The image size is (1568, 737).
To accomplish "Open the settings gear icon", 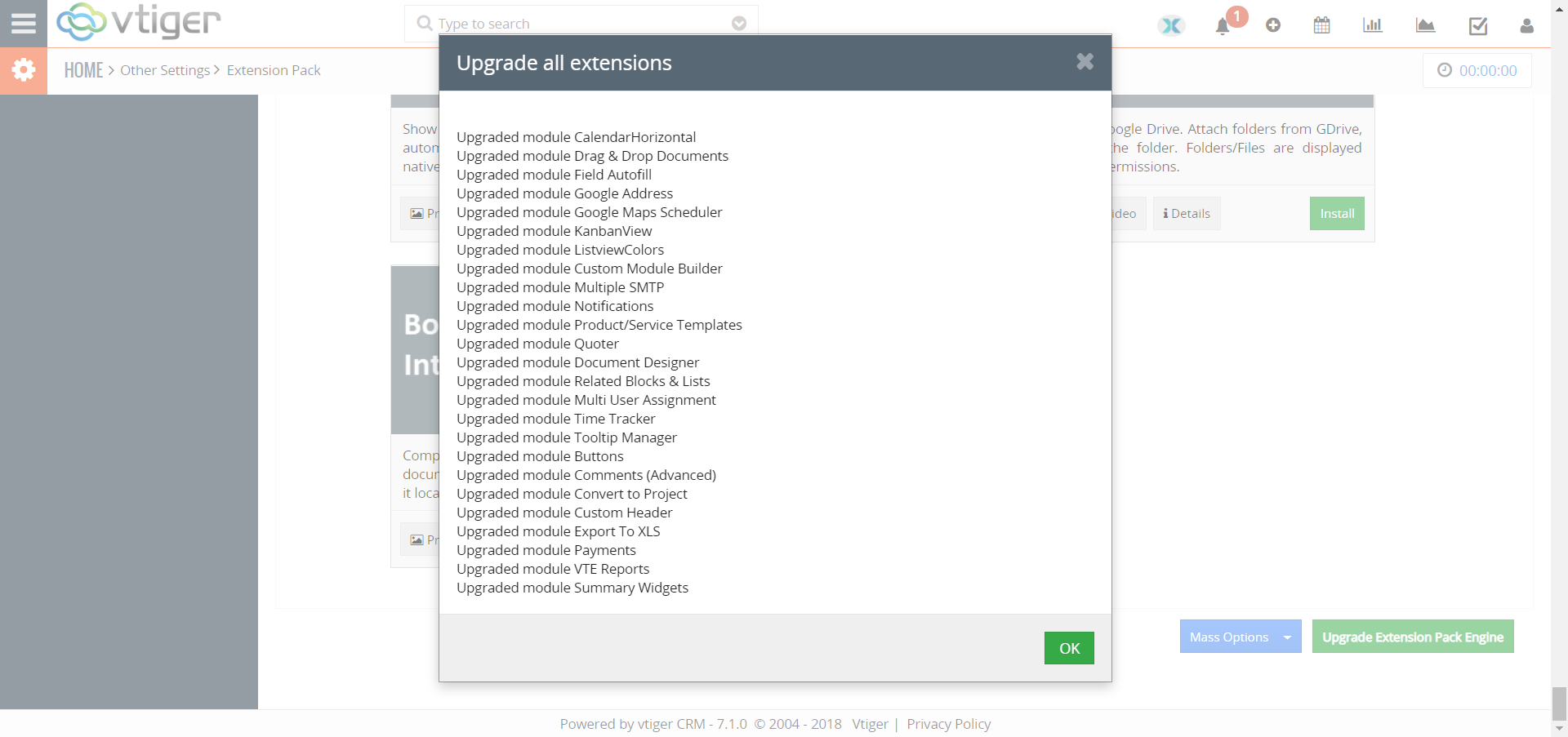I will pyautogui.click(x=24, y=70).
